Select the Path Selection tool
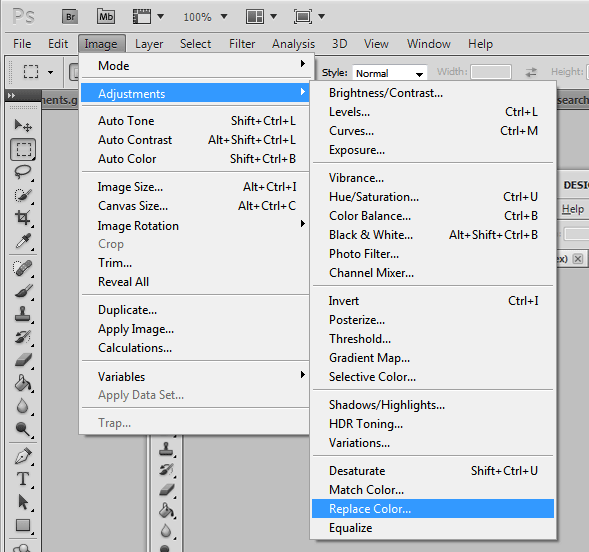The height and width of the screenshot is (552, 589). pyautogui.click(x=23, y=502)
